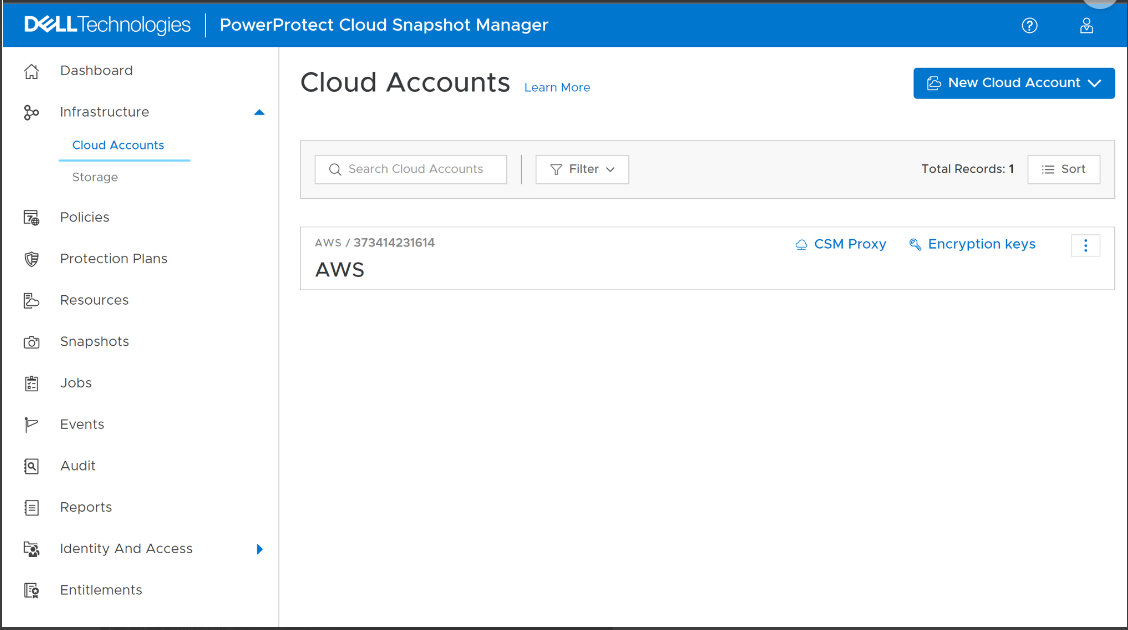Go to Dashboard
1128x630 pixels.
click(x=96, y=70)
